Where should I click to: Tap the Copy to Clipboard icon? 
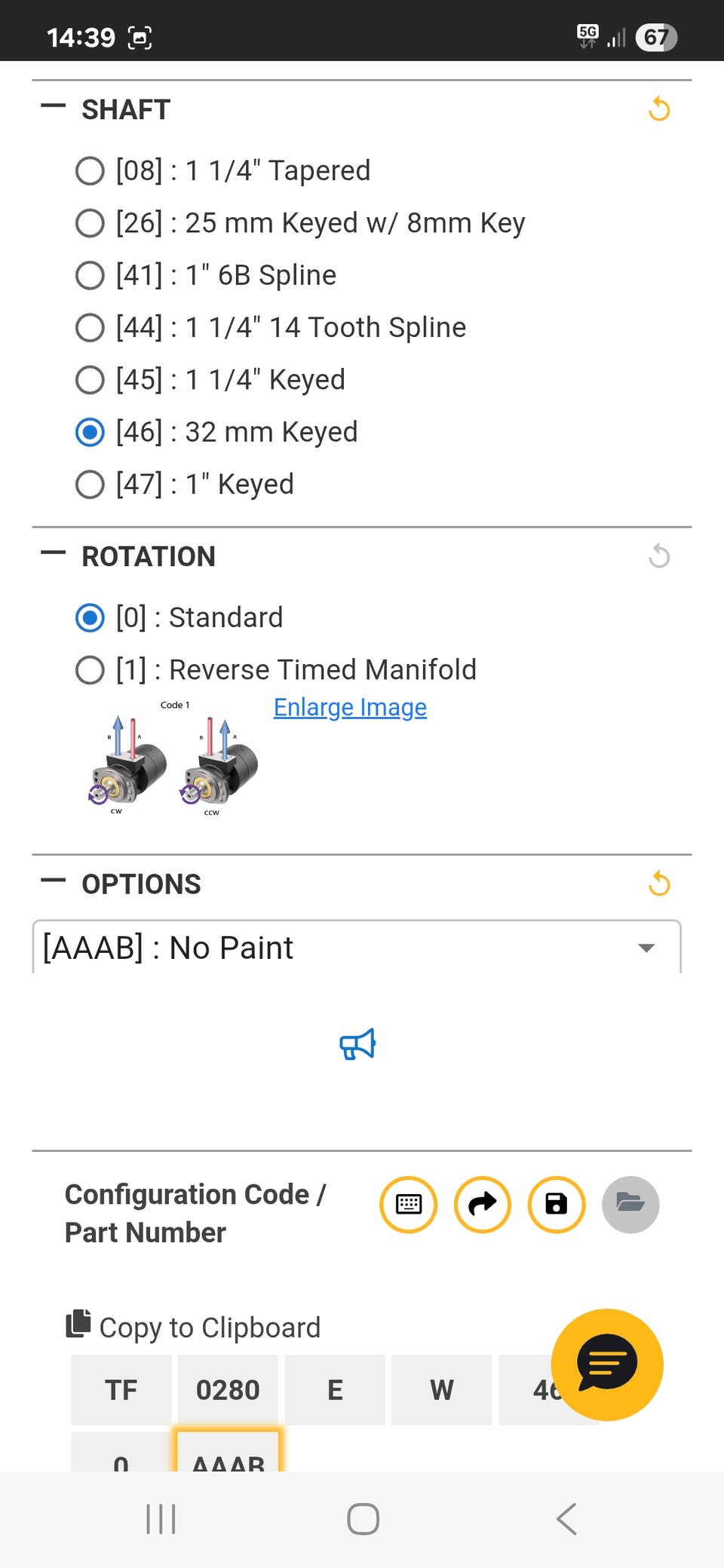coord(78,1324)
